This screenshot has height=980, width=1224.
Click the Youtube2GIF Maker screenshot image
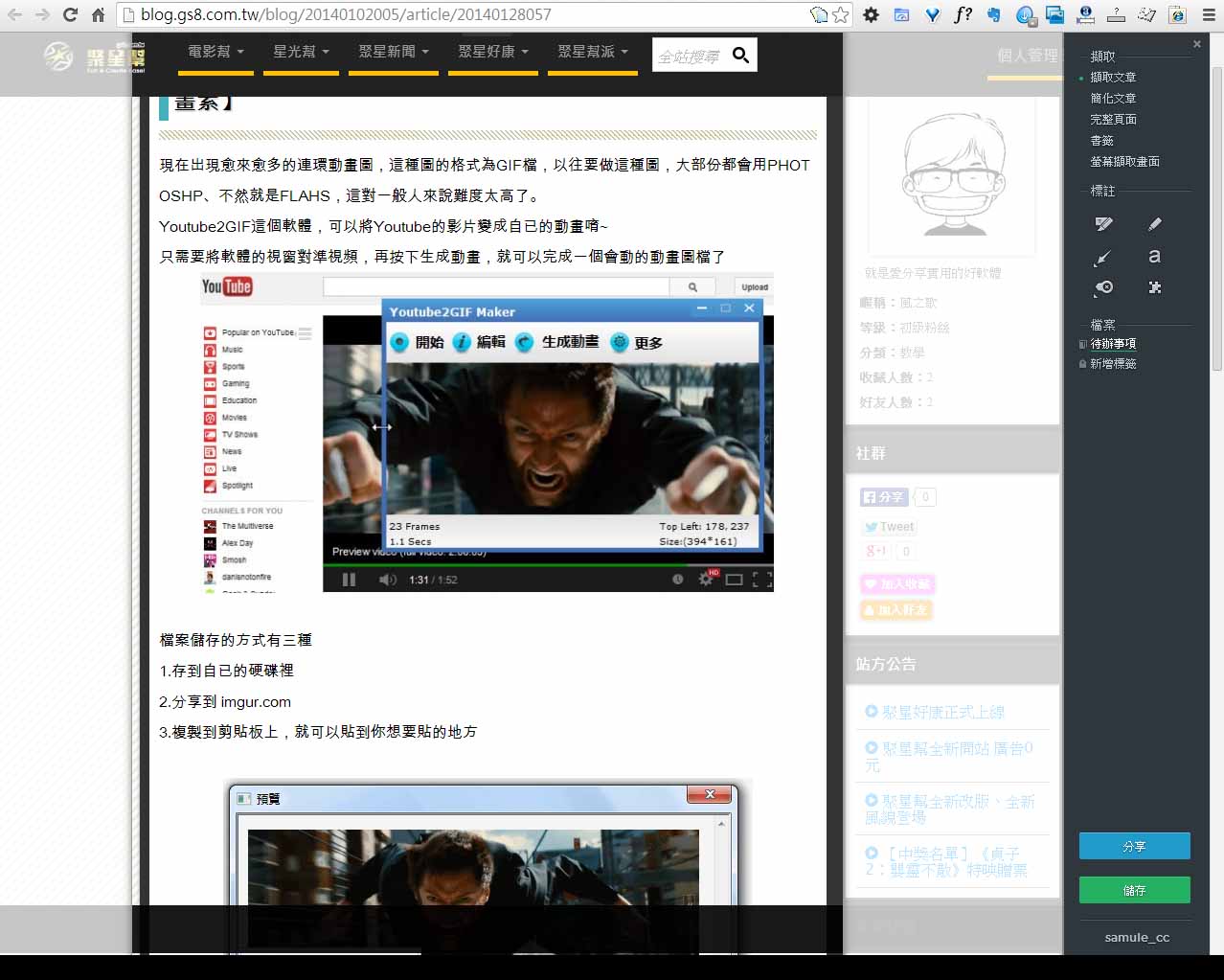[x=487, y=433]
